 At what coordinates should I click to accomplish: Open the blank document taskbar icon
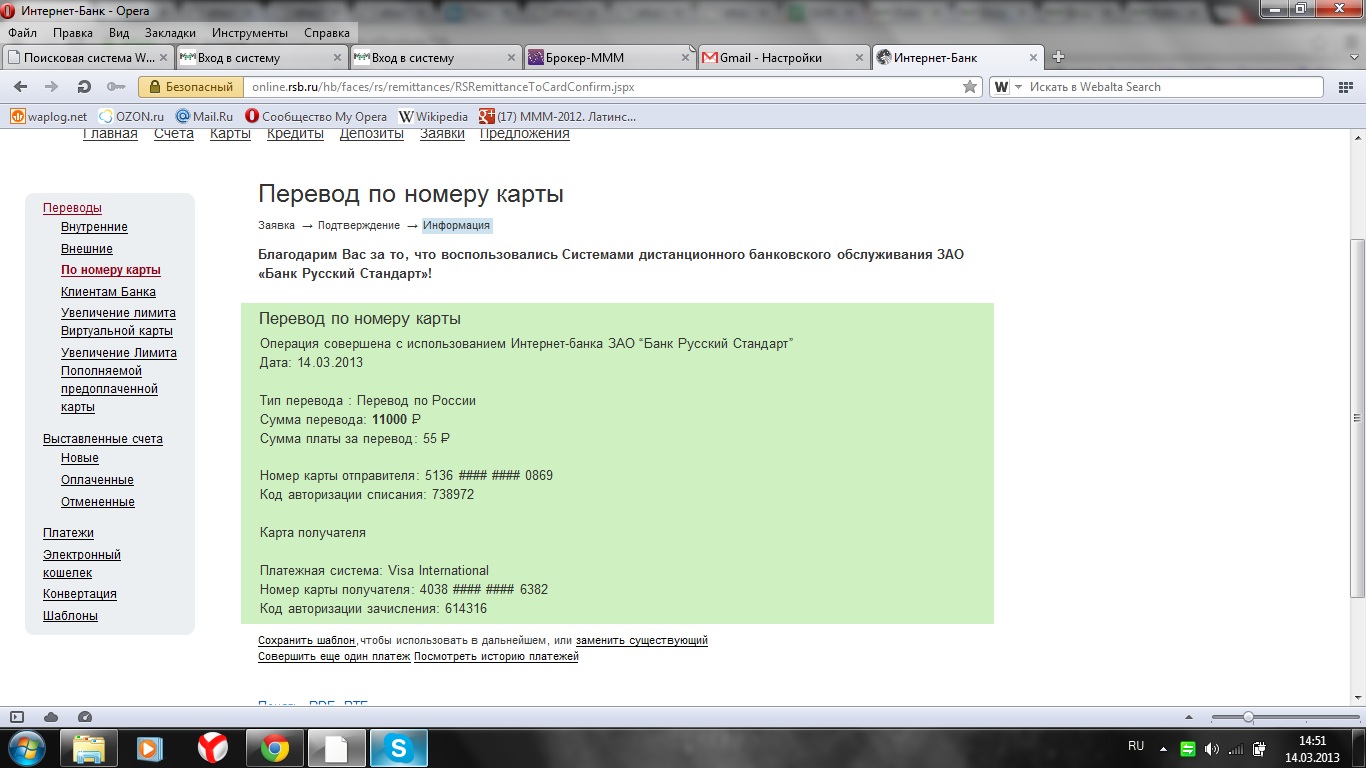(x=337, y=748)
